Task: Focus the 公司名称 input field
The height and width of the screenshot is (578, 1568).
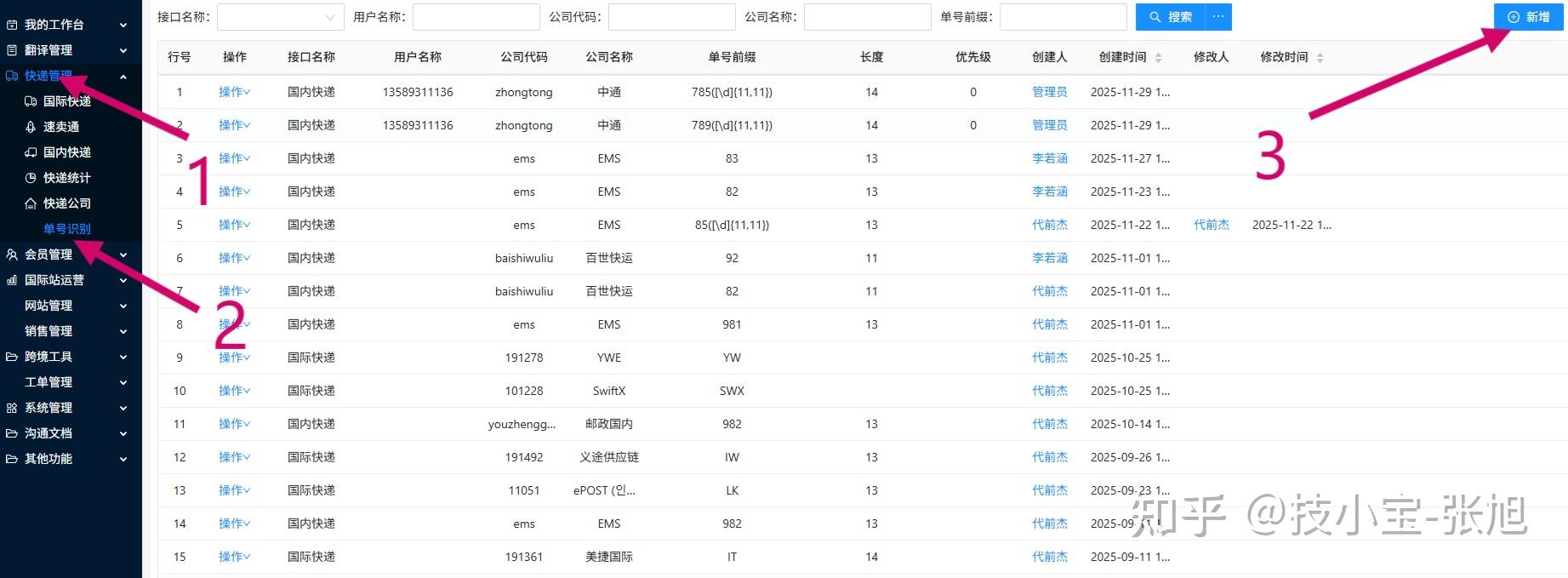Action: [868, 17]
